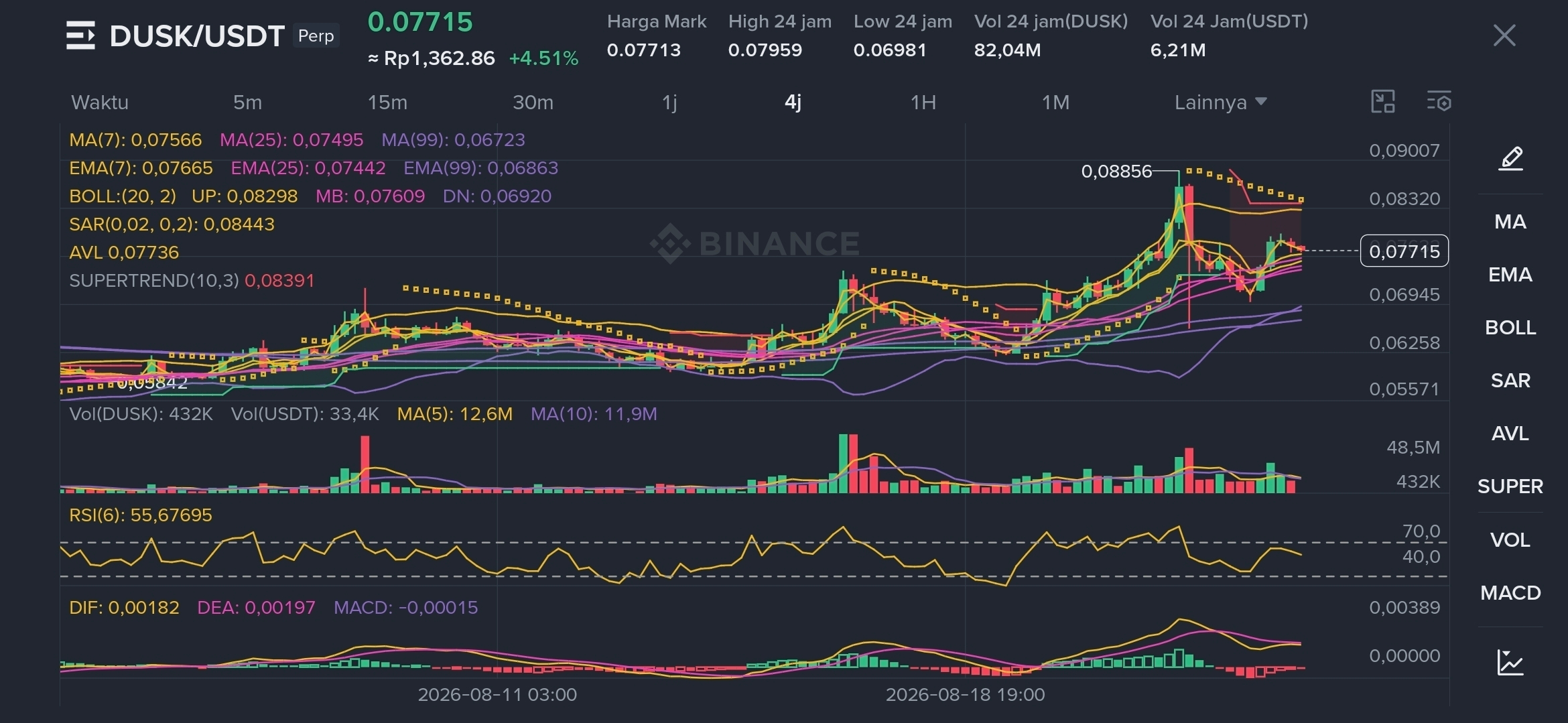This screenshot has height=723, width=1568.
Task: Toggle the EMA indicator
Action: 1510,275
